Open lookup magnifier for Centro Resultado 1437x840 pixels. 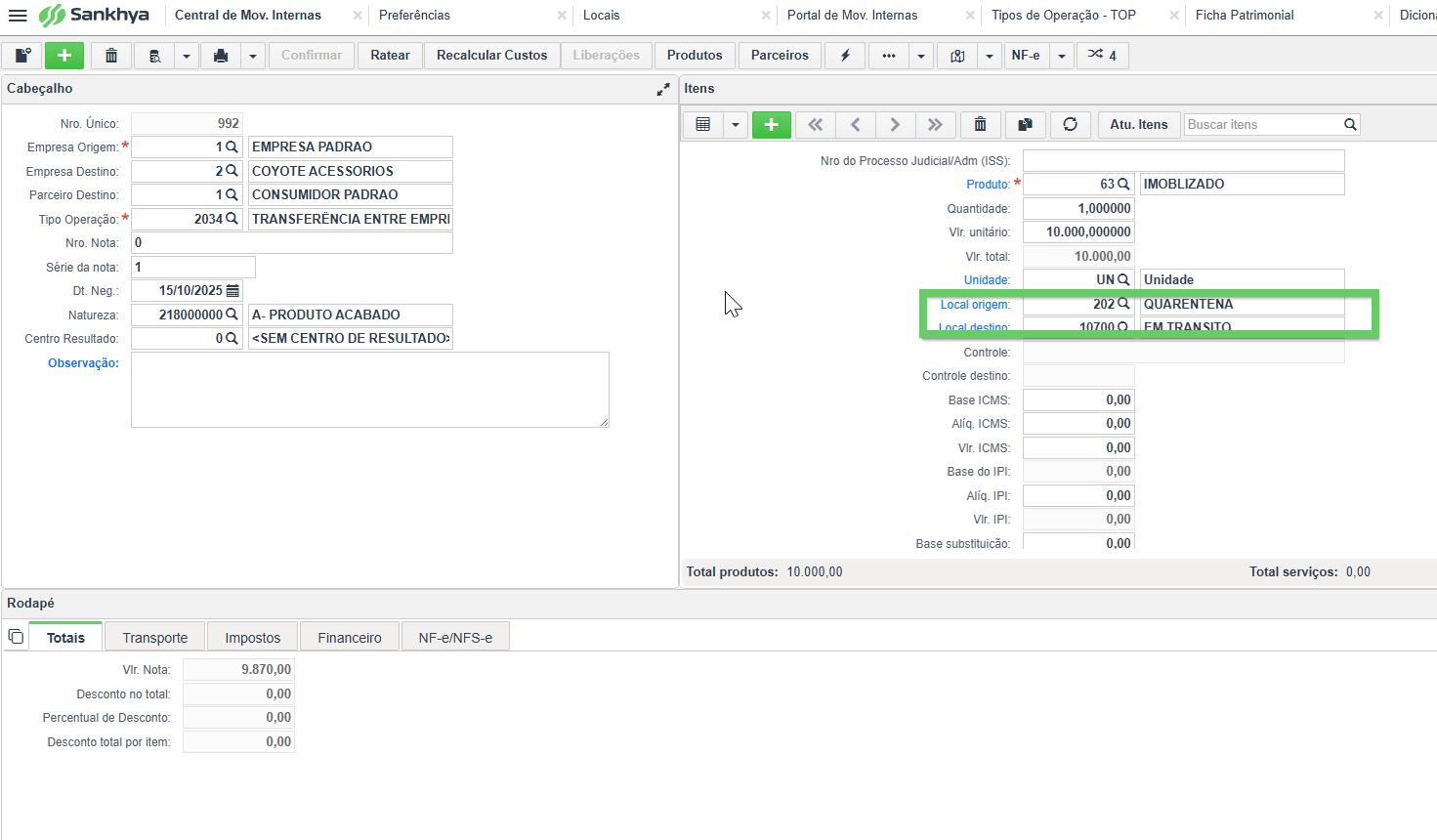click(232, 339)
